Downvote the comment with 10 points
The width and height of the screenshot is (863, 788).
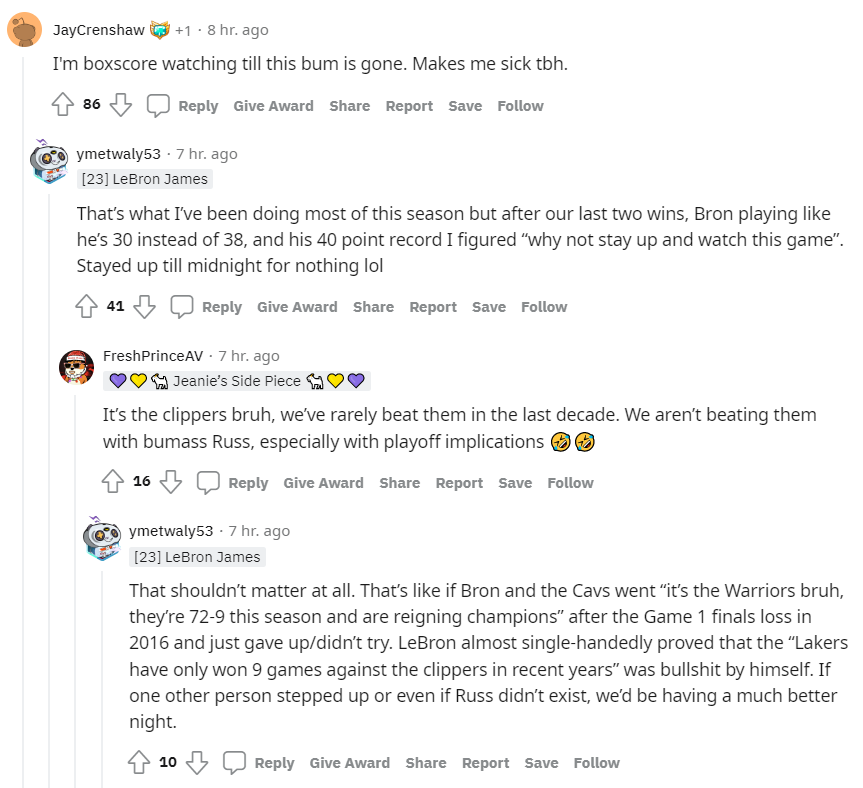[x=197, y=762]
